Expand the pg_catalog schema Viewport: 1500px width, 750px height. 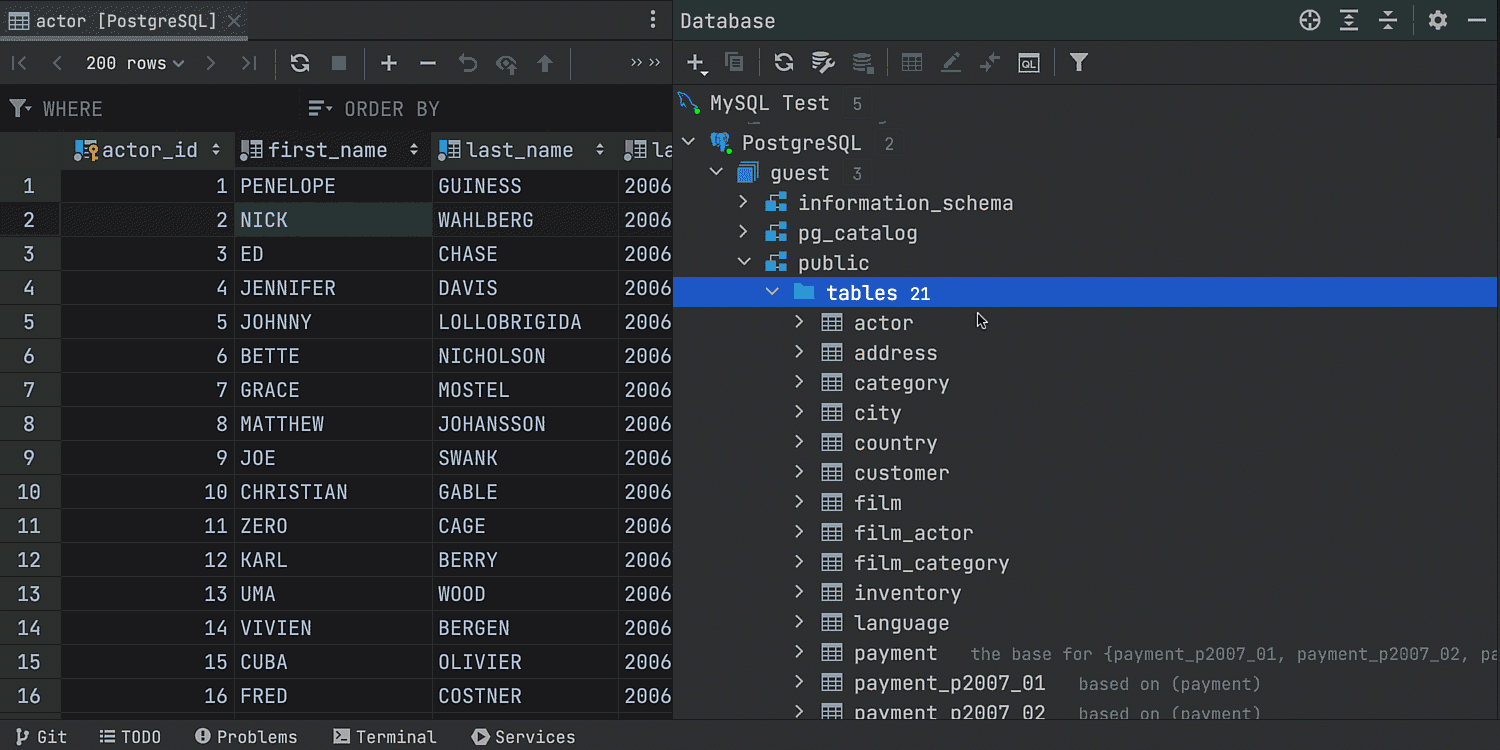[743, 232]
